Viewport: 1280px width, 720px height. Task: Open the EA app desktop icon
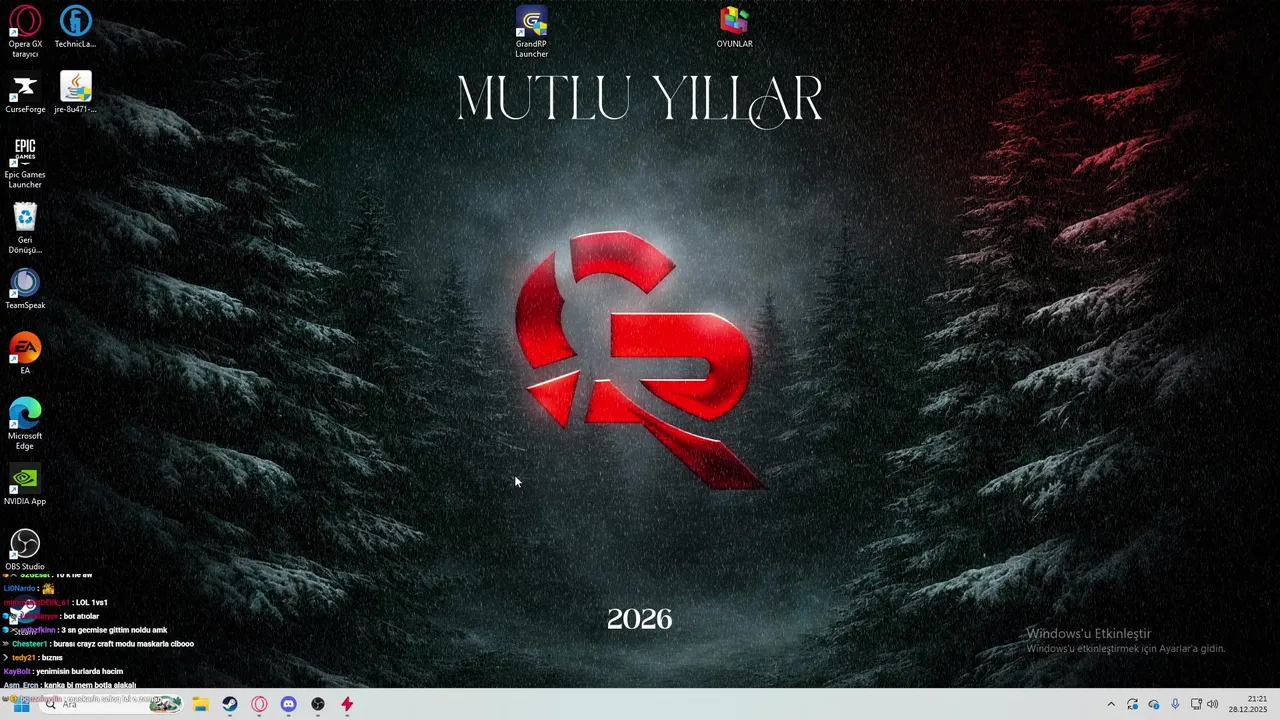(25, 354)
